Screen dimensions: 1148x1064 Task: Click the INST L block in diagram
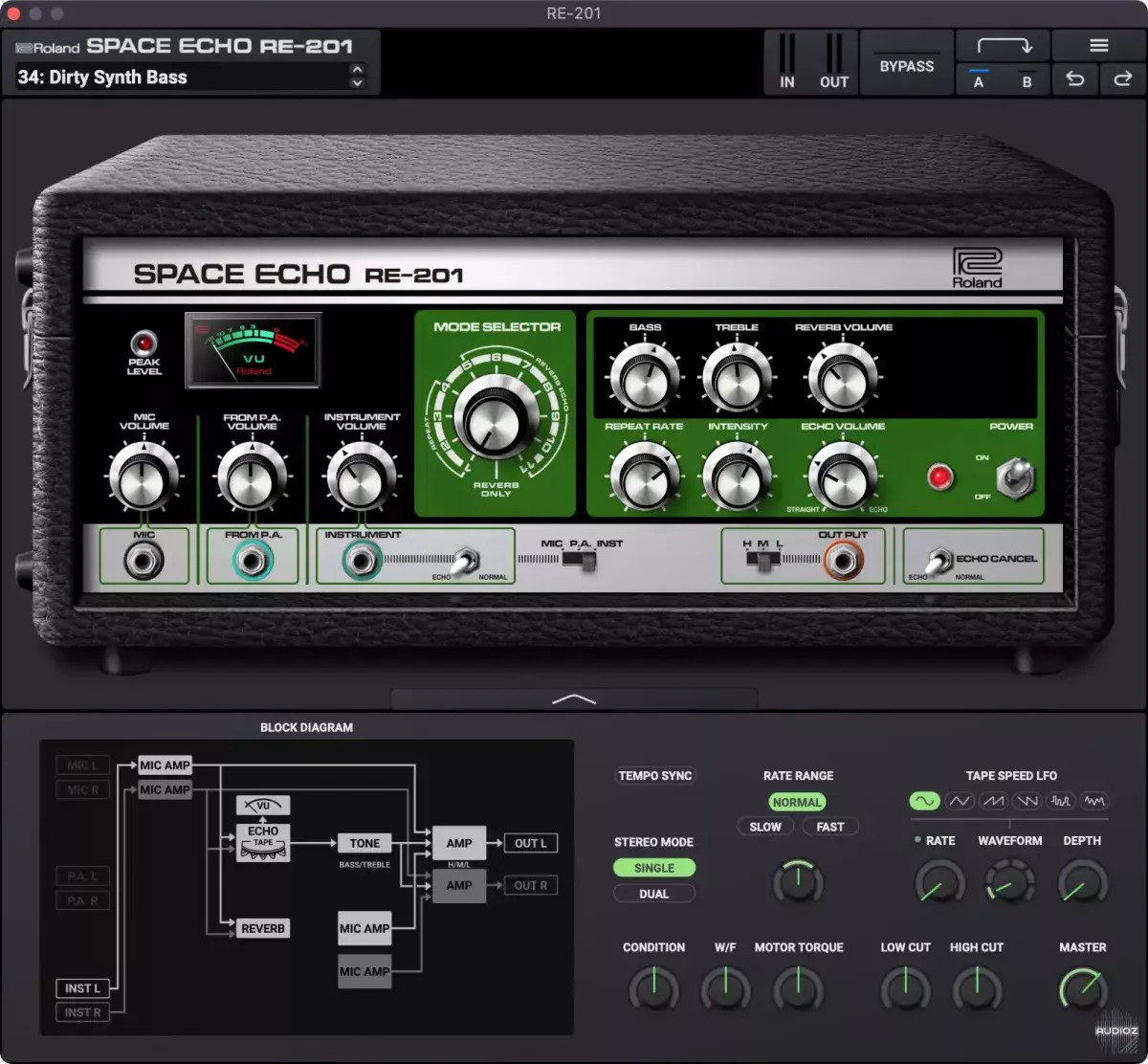pos(83,987)
